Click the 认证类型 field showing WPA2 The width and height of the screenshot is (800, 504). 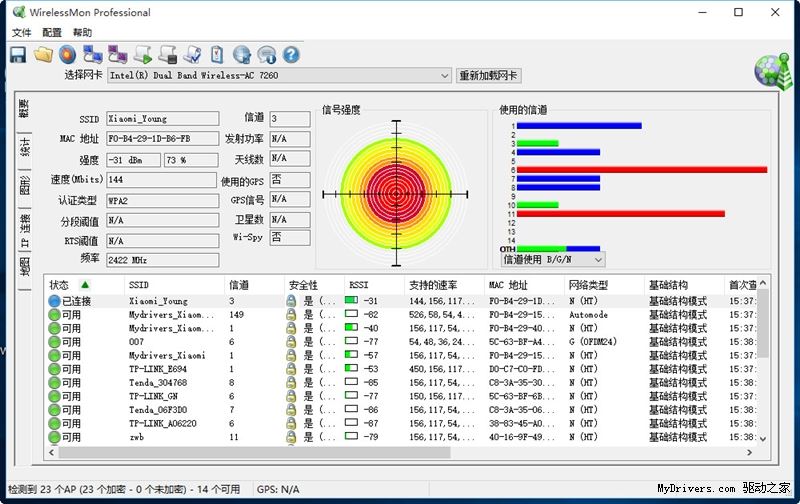point(163,201)
